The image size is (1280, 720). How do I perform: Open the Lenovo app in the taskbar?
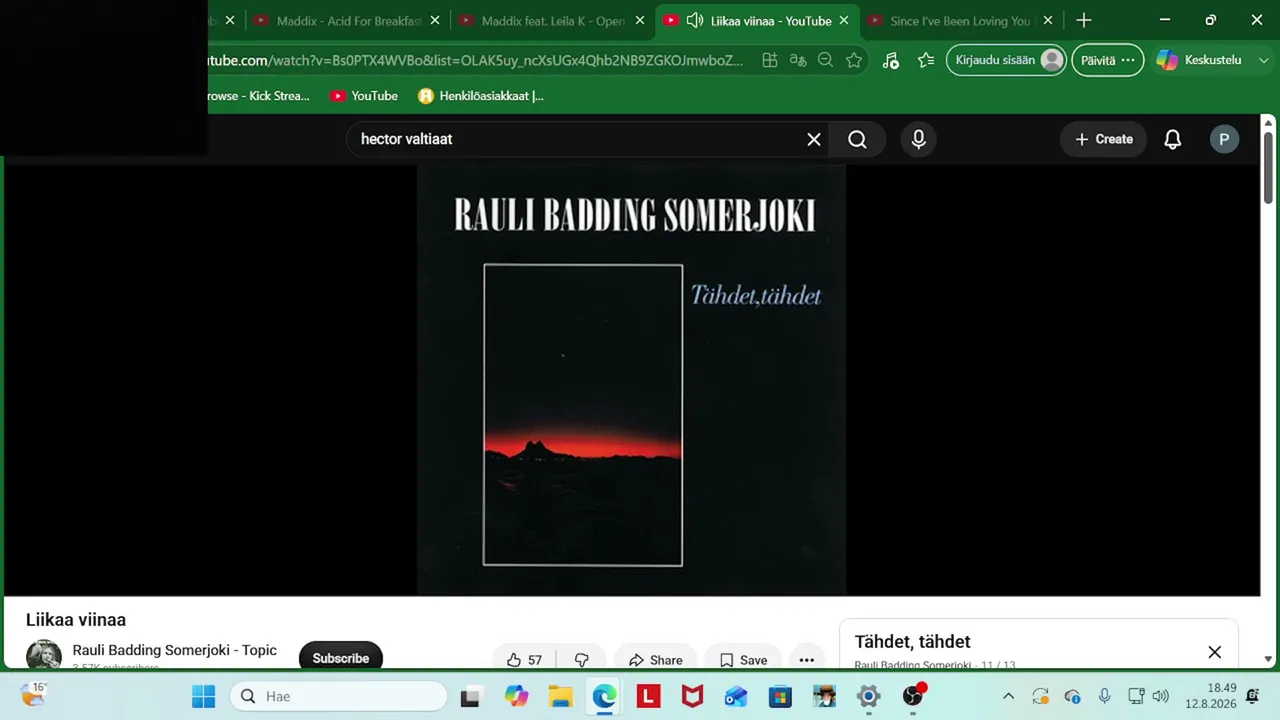pos(648,696)
